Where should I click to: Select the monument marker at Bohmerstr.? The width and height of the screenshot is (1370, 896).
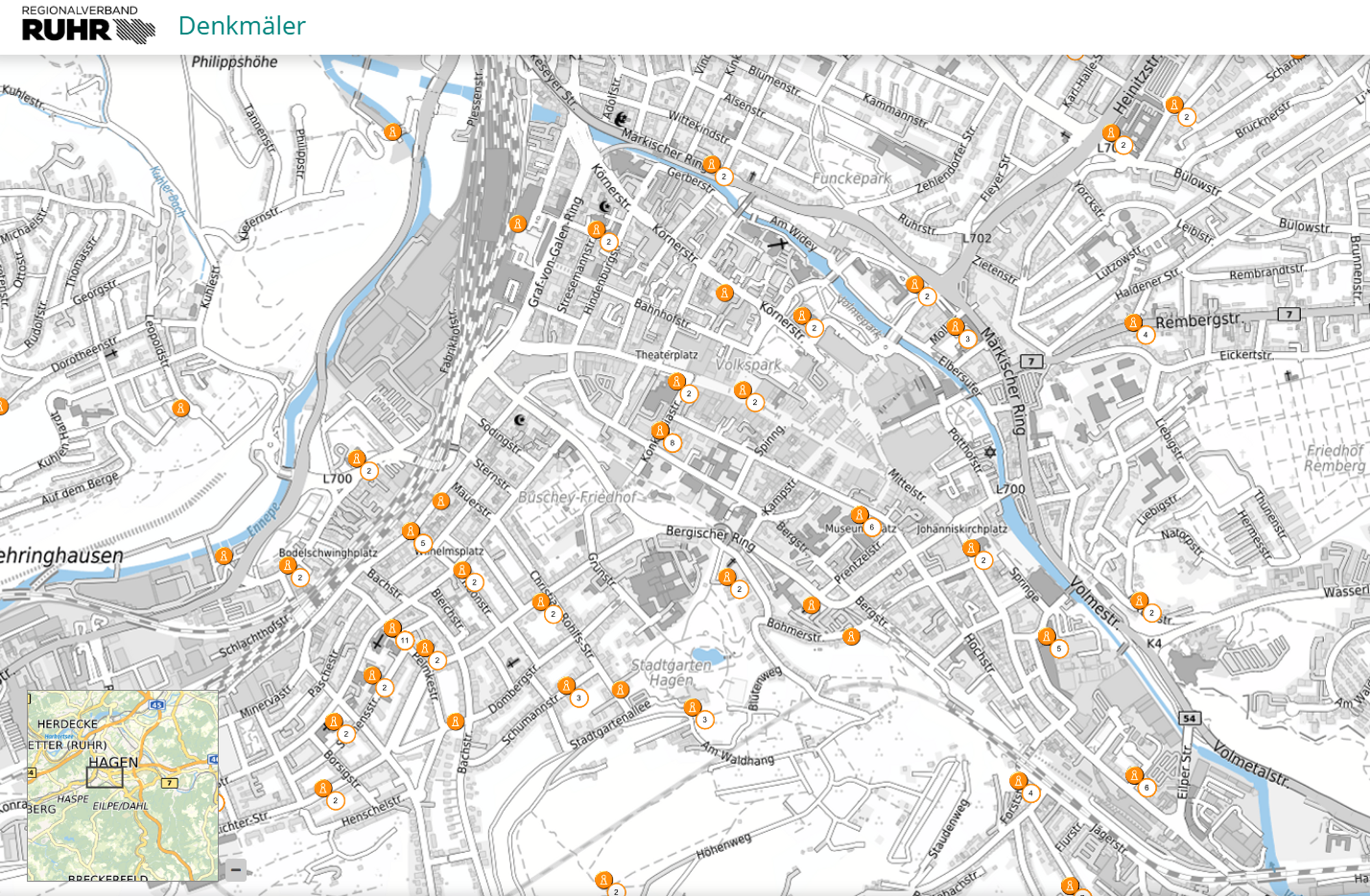point(811,605)
